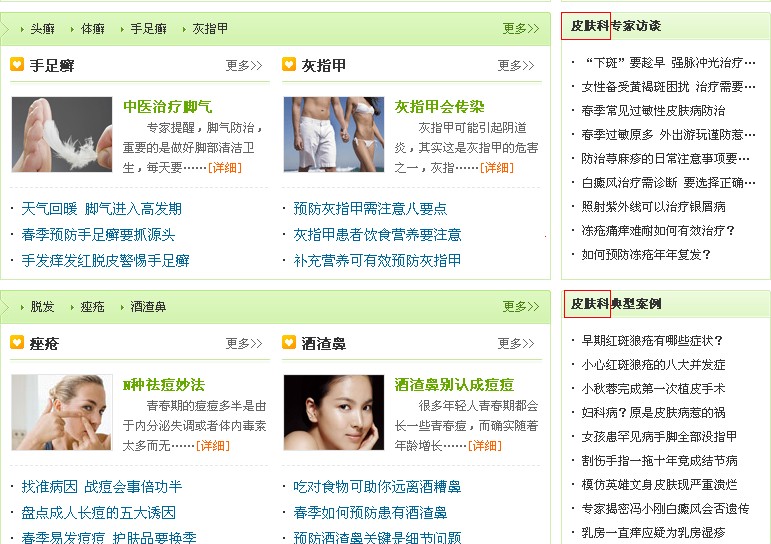Click the heart icon beside 手足癣 heading
This screenshot has height=544, width=771.
coord(17,64)
